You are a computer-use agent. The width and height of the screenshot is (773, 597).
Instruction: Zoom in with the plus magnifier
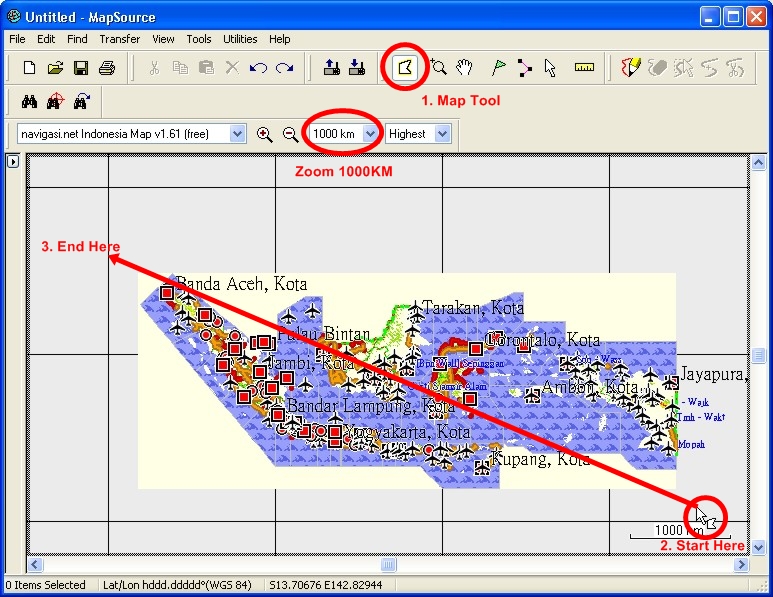tap(265, 134)
